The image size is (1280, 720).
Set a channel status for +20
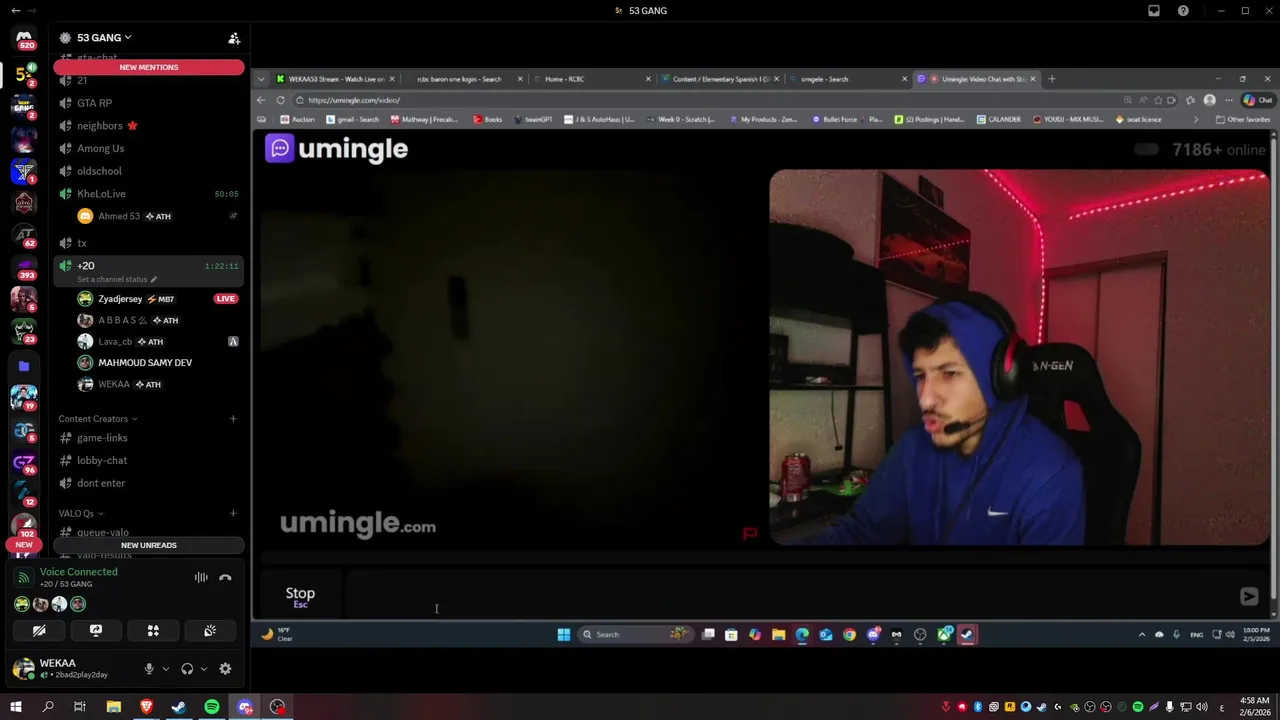pos(117,279)
